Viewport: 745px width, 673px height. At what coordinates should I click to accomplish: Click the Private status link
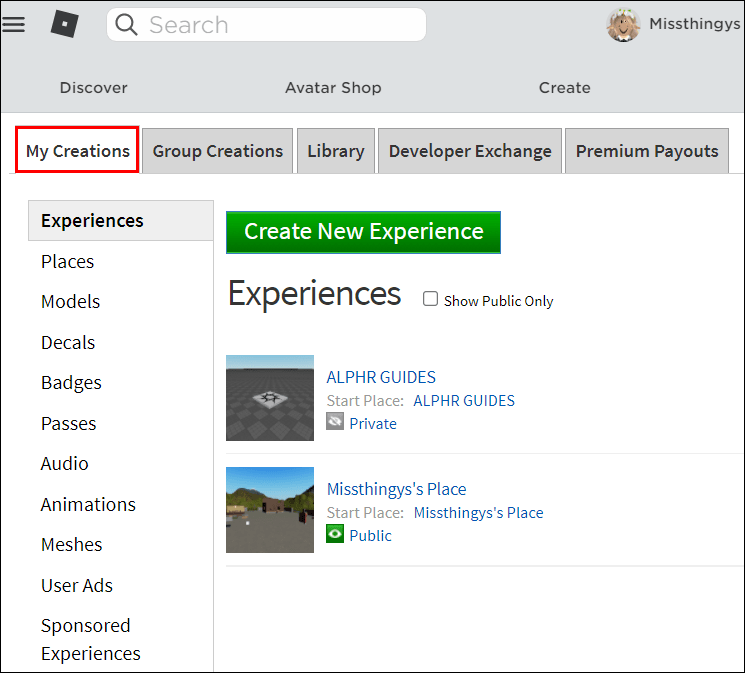coord(373,423)
